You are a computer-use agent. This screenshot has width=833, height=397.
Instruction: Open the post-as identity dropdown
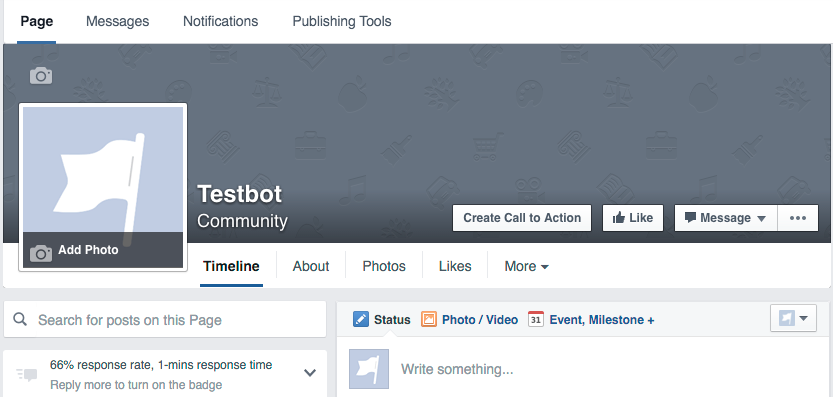click(x=793, y=318)
